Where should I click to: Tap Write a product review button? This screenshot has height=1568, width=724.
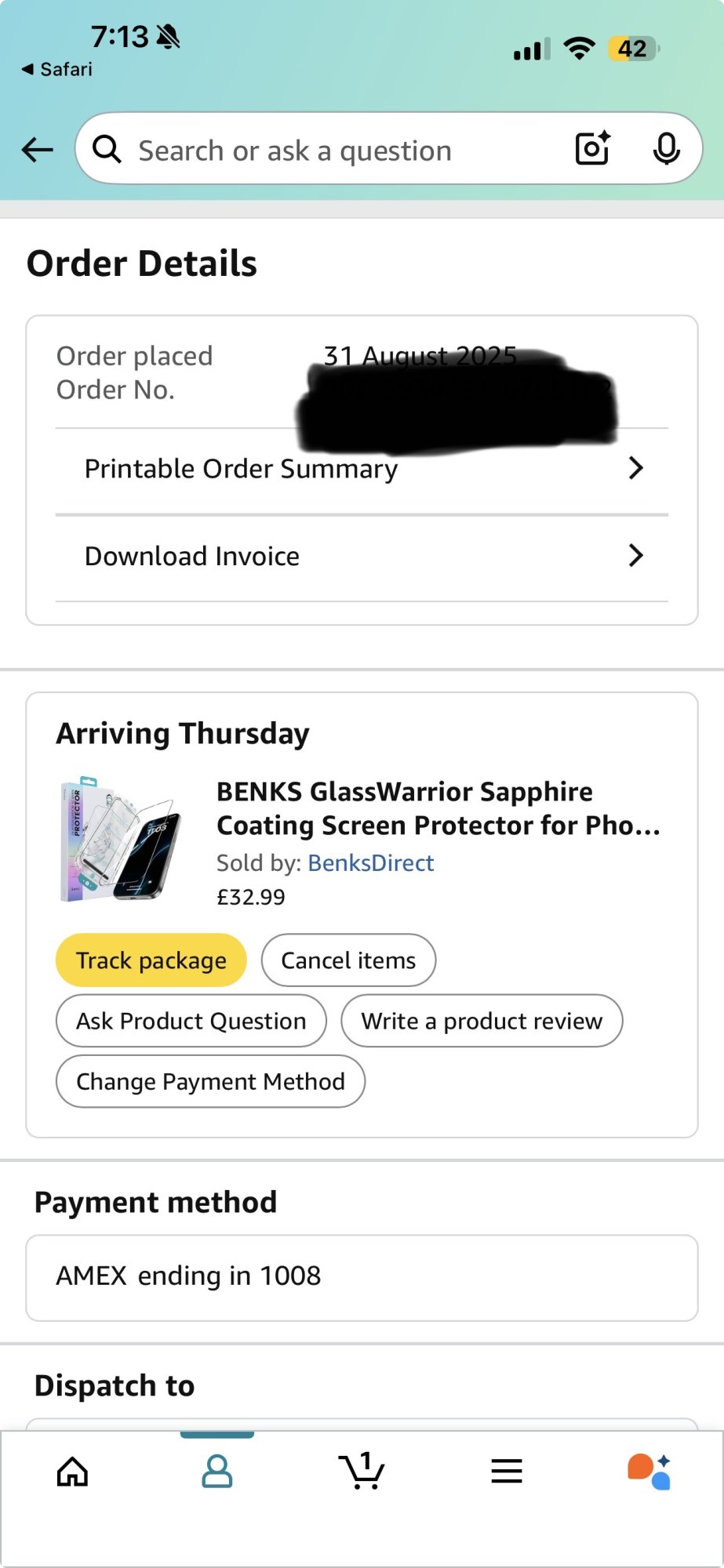(482, 1021)
